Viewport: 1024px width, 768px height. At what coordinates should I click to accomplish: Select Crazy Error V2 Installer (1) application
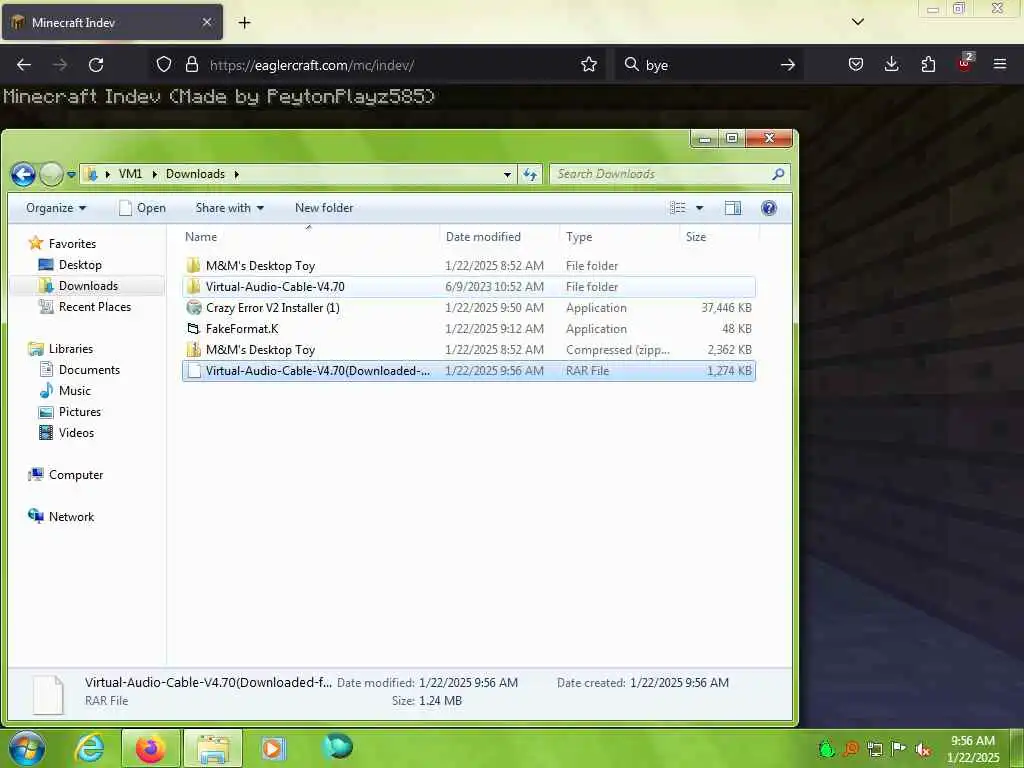click(x=469, y=308)
